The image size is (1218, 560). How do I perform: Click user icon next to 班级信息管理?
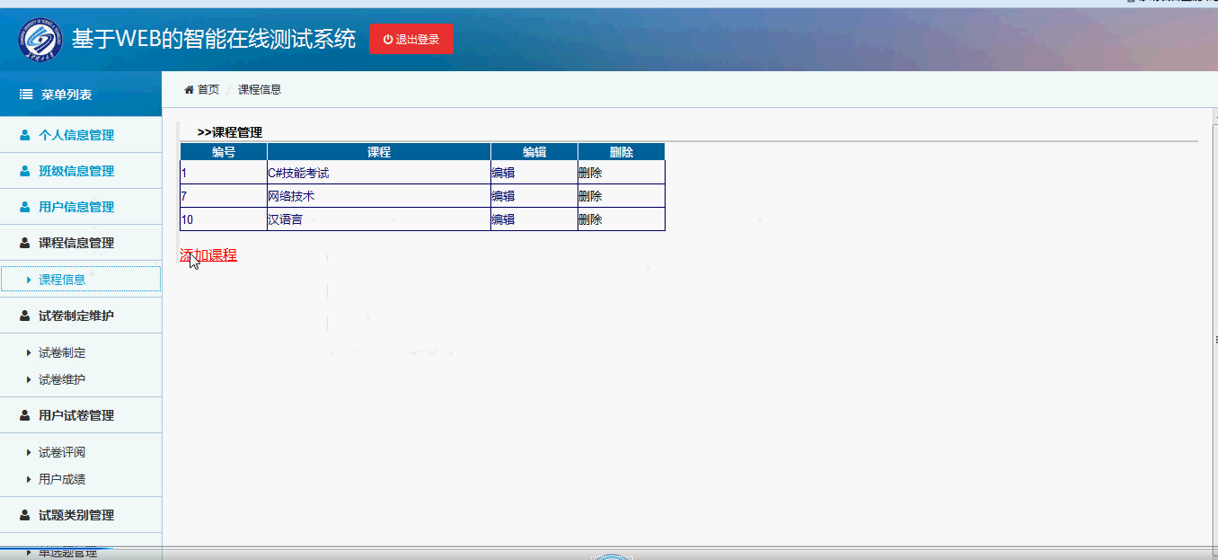[25, 171]
